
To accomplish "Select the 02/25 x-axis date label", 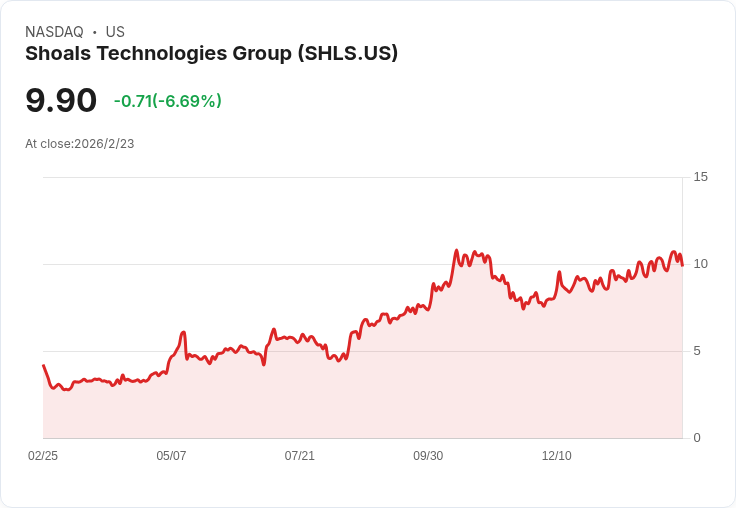I will pos(43,456).
